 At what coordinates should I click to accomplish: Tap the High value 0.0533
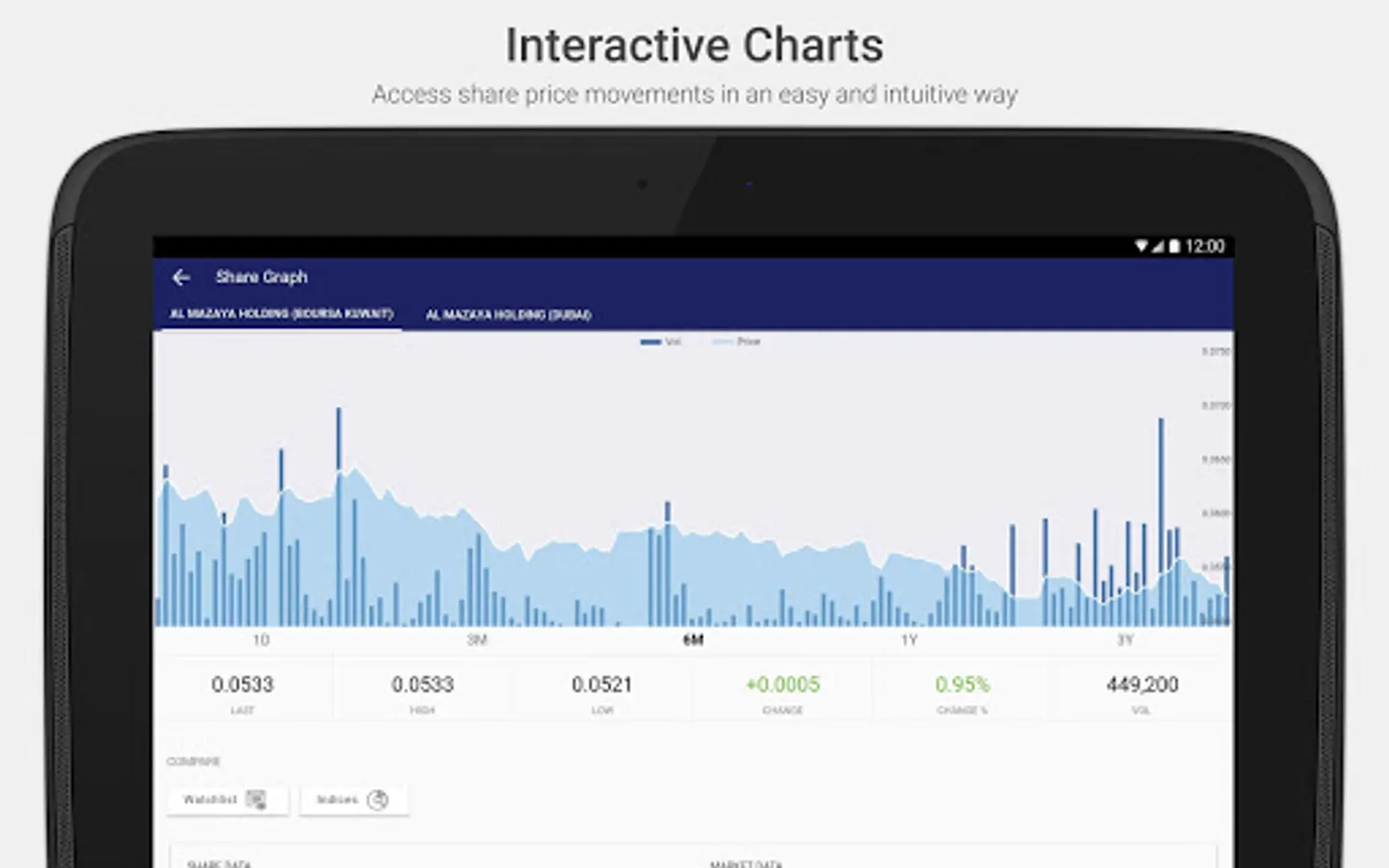pyautogui.click(x=422, y=685)
